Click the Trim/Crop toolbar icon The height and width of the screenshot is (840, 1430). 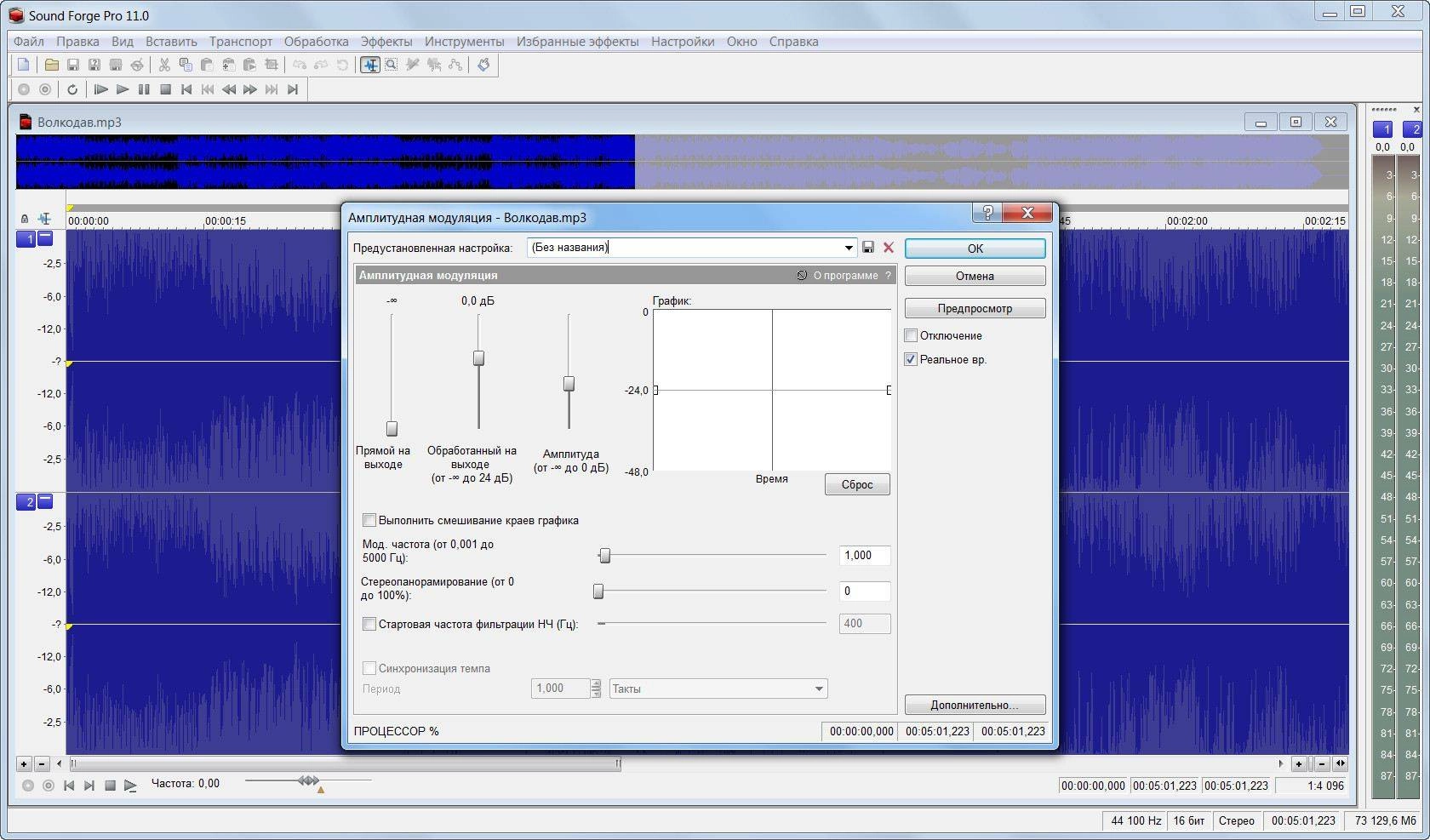[x=272, y=65]
